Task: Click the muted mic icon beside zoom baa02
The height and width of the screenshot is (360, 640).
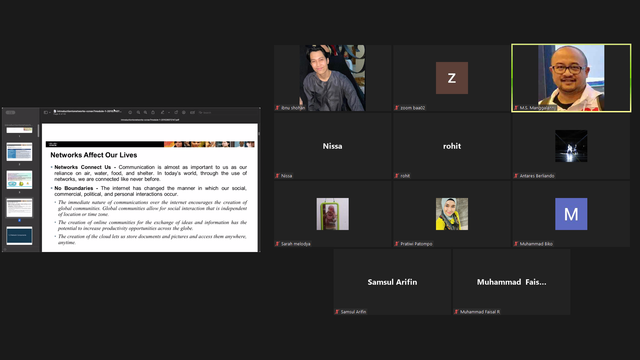Action: pos(396,108)
